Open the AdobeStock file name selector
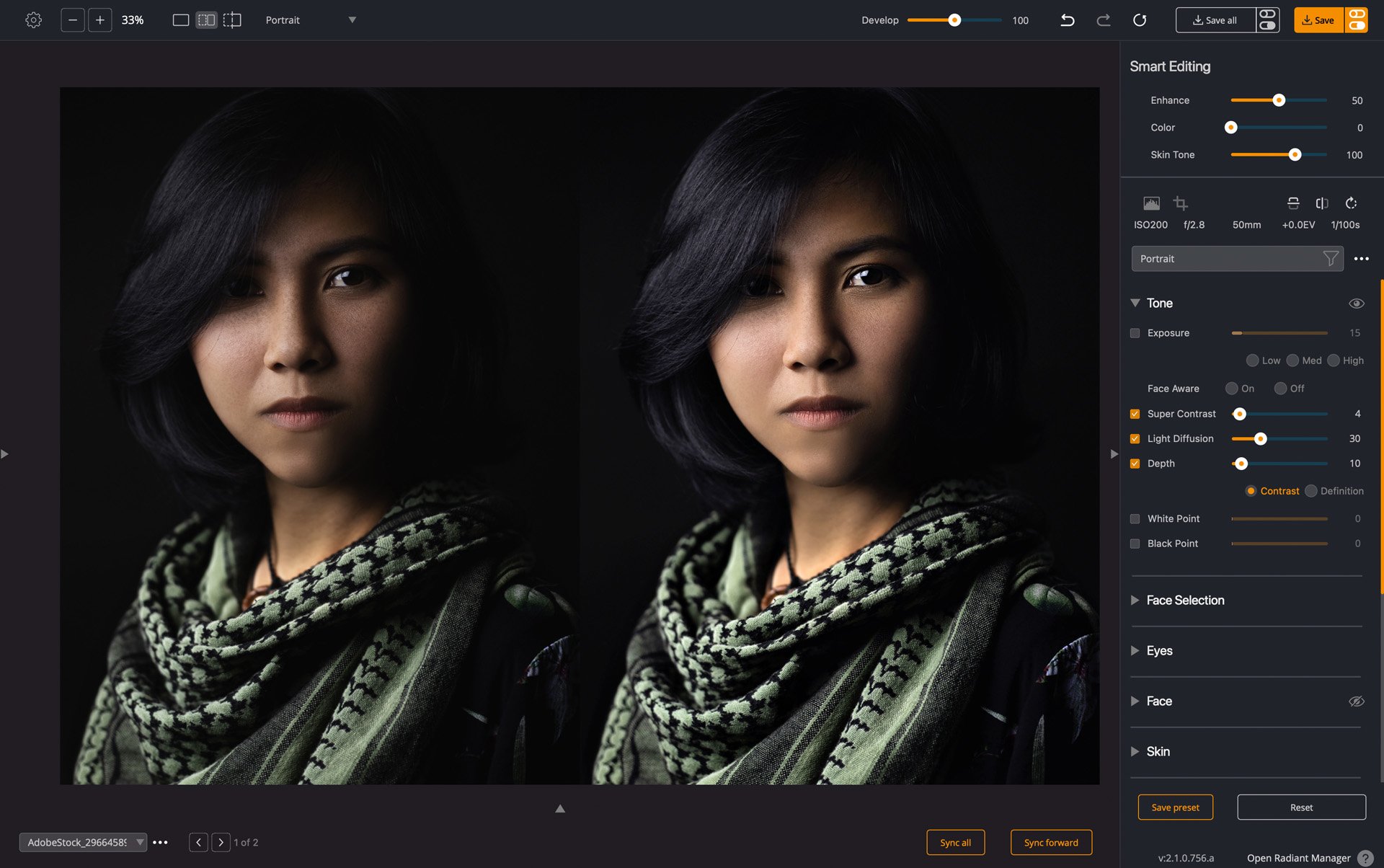This screenshot has width=1384, height=868. click(x=82, y=842)
